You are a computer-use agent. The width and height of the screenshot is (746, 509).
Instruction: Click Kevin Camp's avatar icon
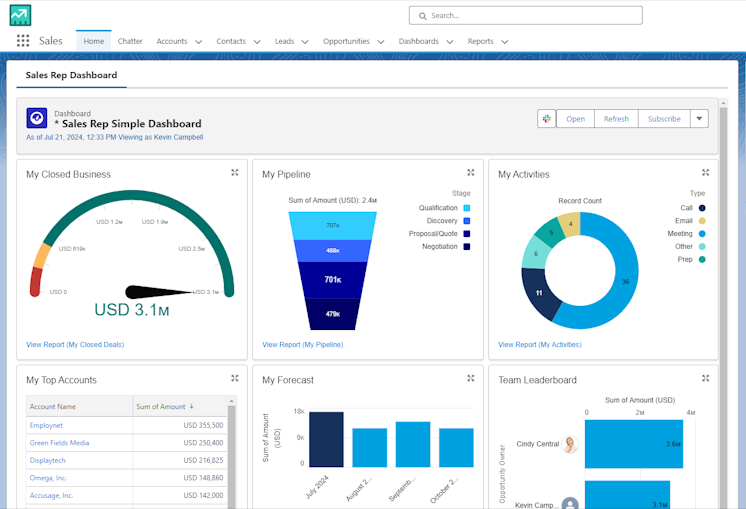point(570,503)
